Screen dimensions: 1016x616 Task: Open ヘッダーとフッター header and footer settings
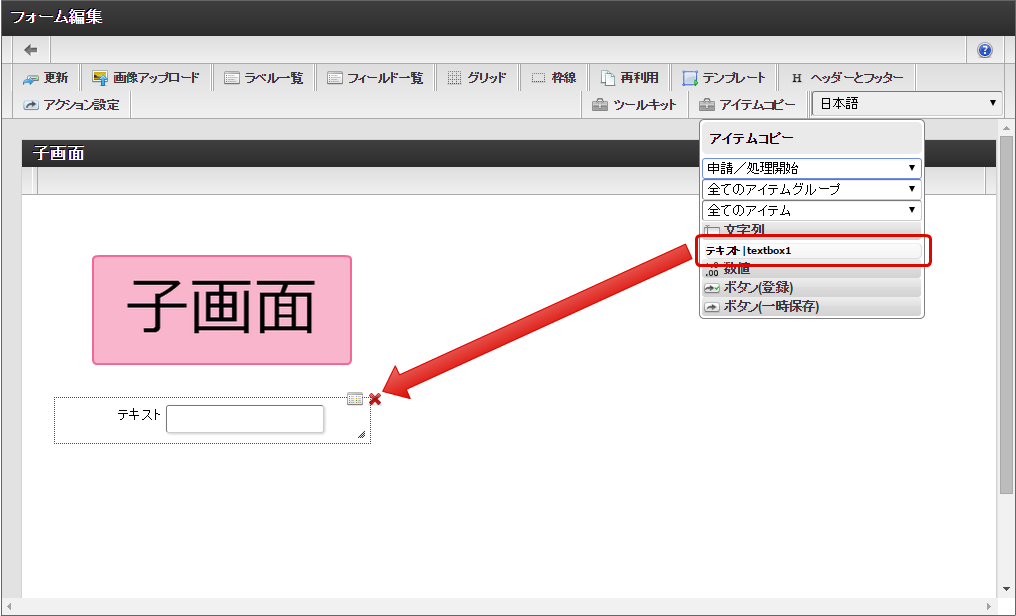tap(846, 78)
